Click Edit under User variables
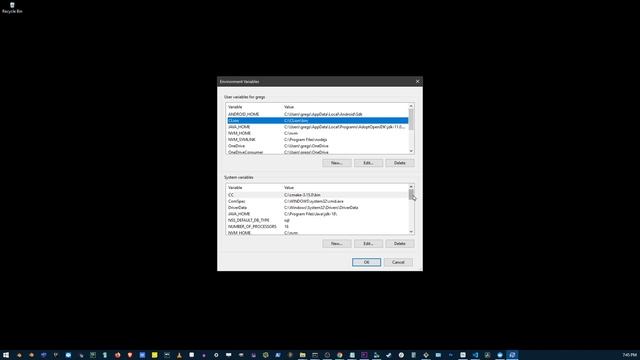The width and height of the screenshot is (640, 360). (x=368, y=163)
